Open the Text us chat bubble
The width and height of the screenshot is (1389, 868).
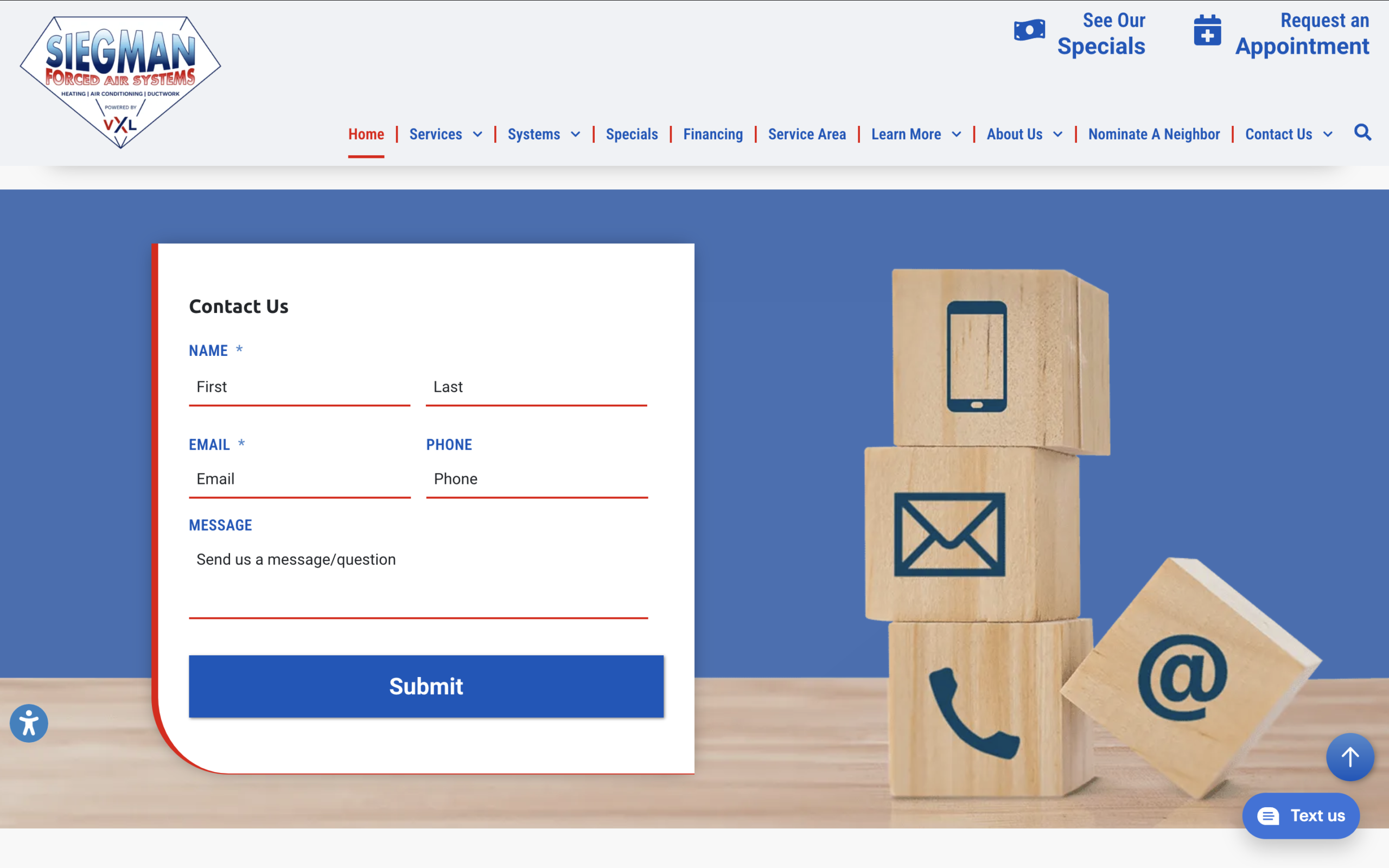tap(1301, 816)
